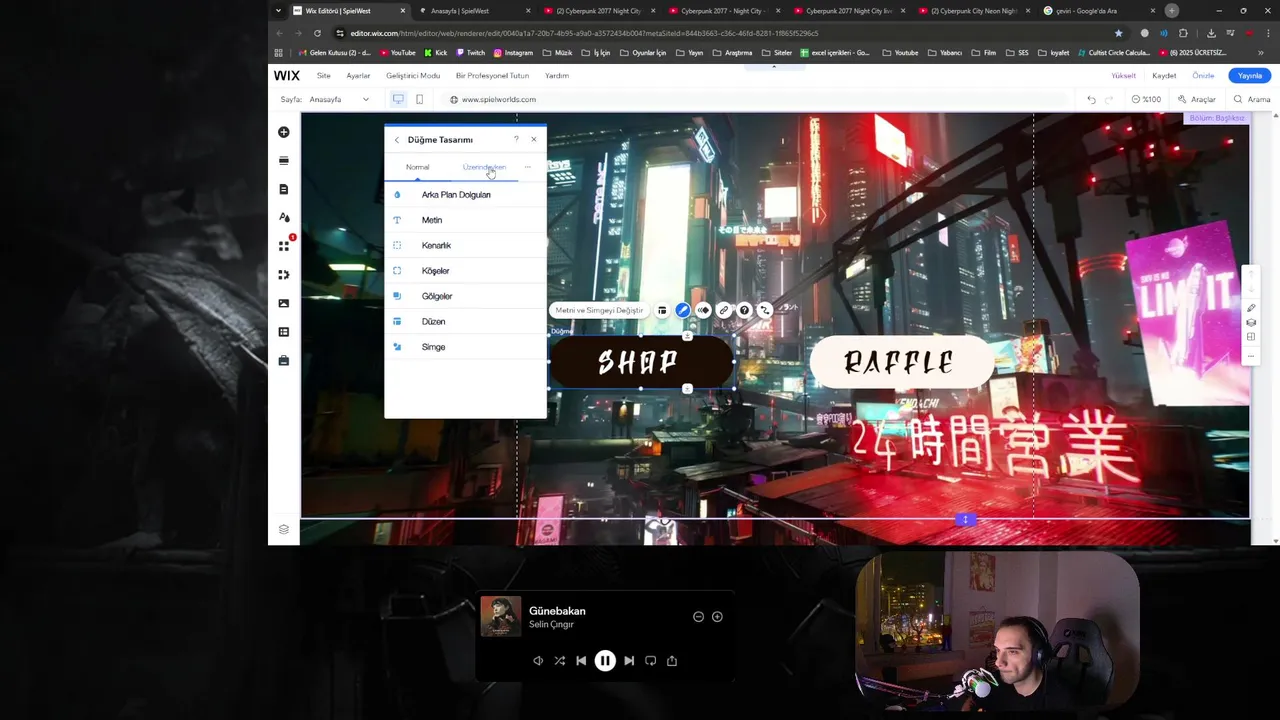Go to previous track in music player
The image size is (1280, 720).
click(x=581, y=660)
